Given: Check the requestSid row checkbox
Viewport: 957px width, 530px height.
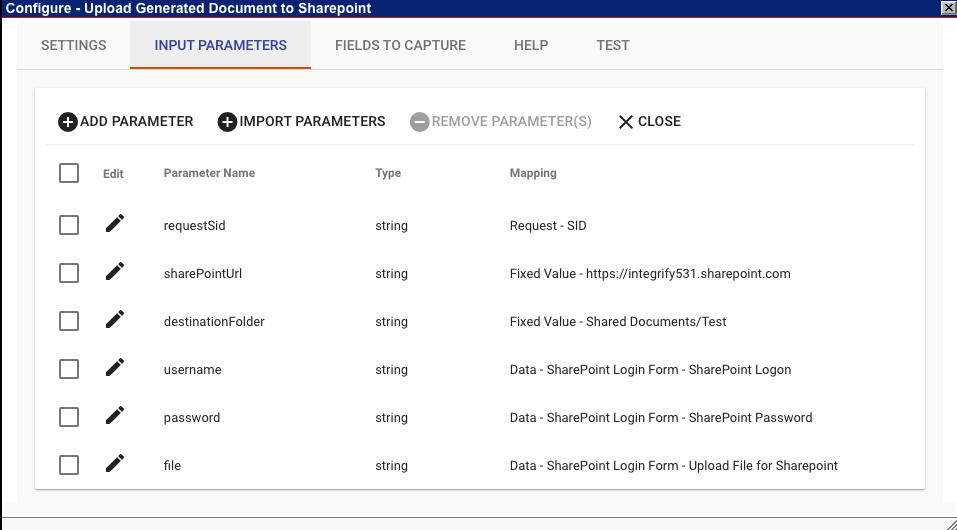Looking at the screenshot, I should coord(69,225).
